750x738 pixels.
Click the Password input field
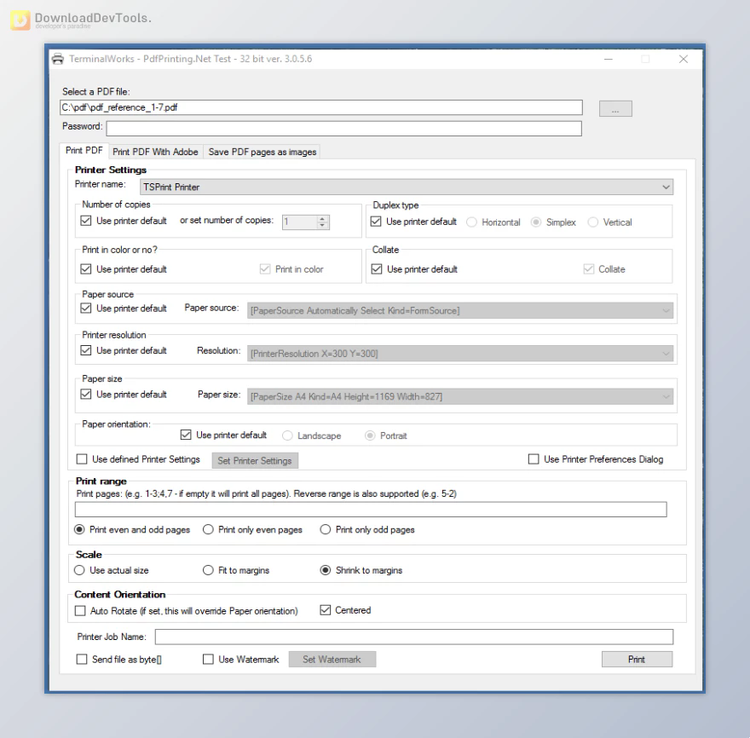pyautogui.click(x=343, y=128)
